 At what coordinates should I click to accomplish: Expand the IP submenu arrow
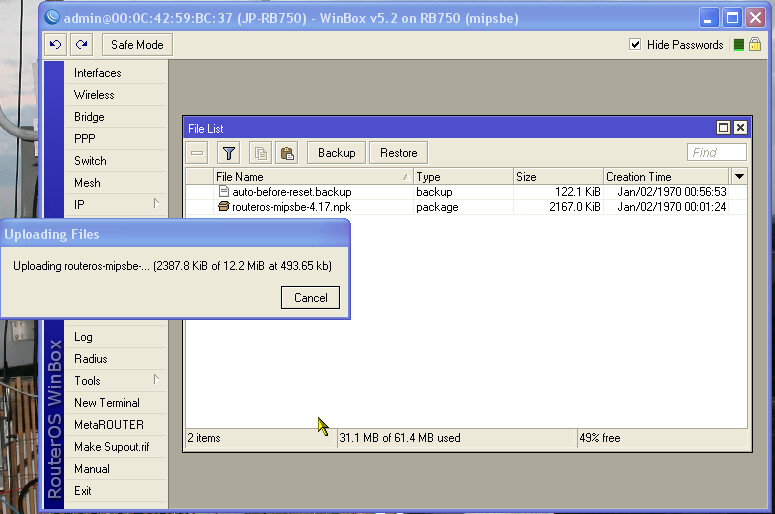(156, 204)
